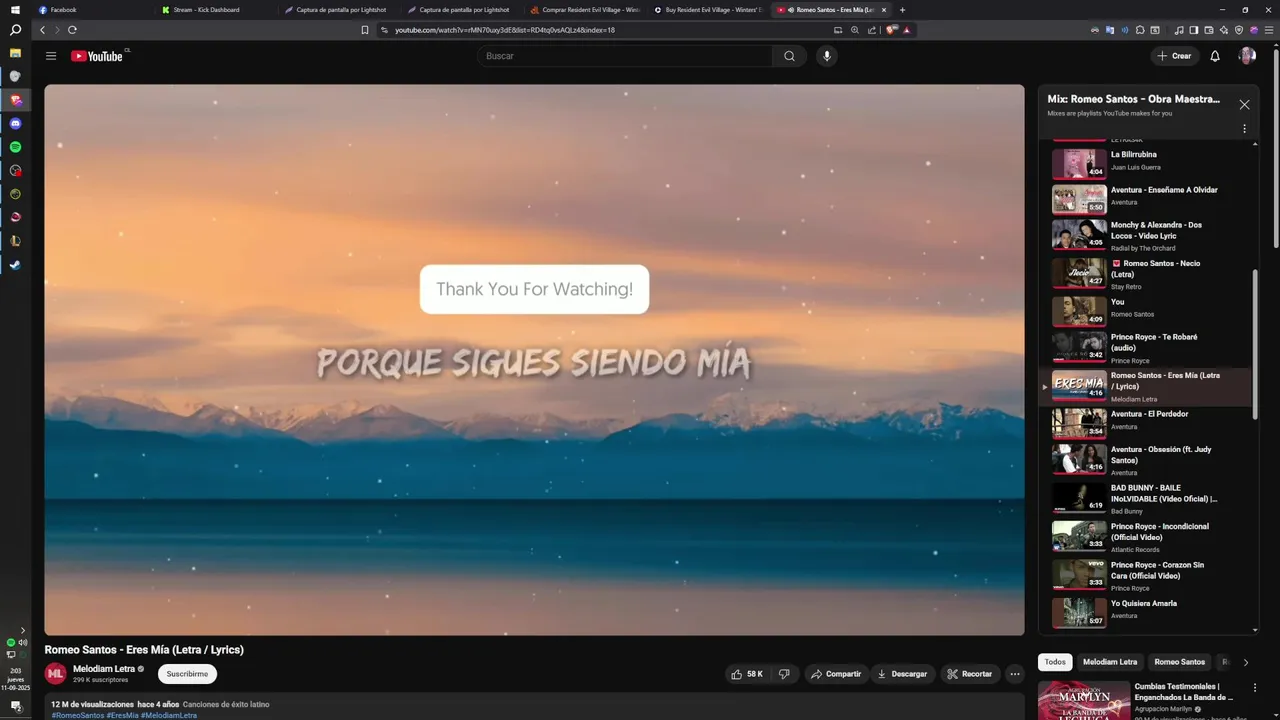Open the YouTube account avatar menu

coord(1247,56)
